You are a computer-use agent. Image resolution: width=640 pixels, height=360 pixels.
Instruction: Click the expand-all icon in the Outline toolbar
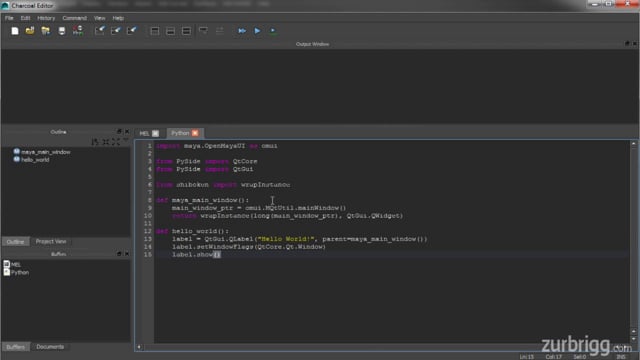(x=116, y=142)
